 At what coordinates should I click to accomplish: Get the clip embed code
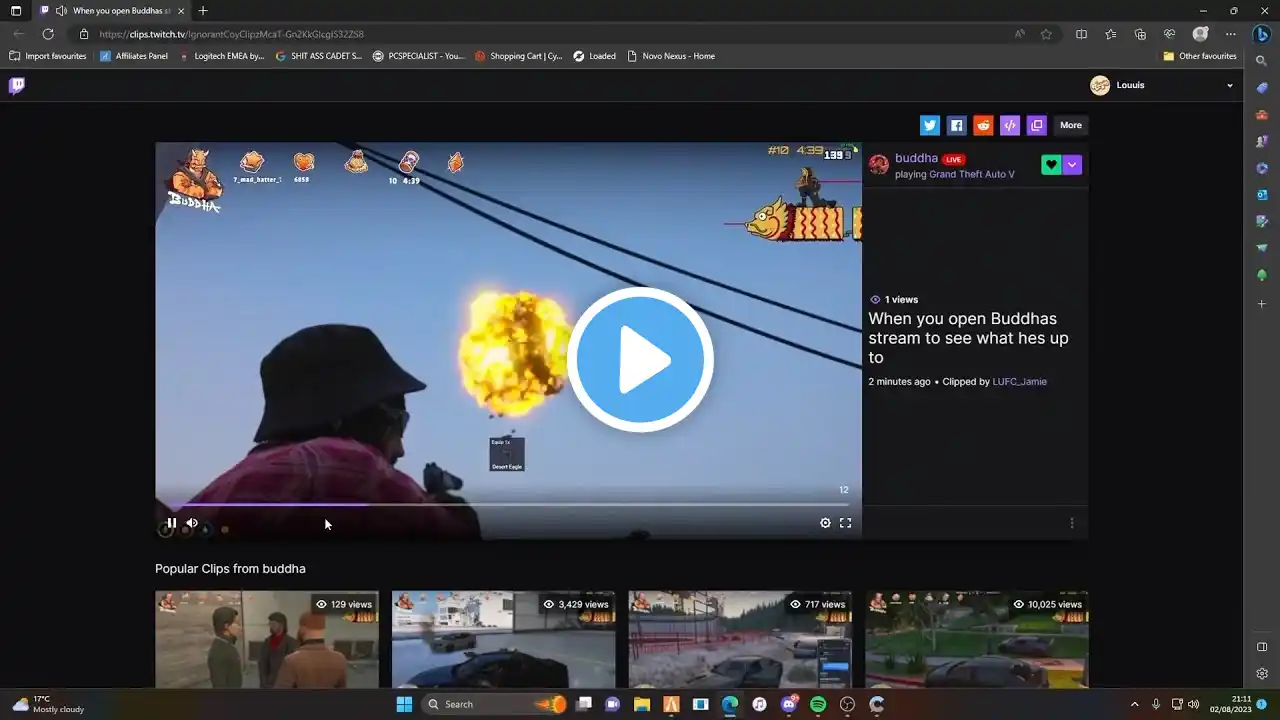pyautogui.click(x=1010, y=125)
